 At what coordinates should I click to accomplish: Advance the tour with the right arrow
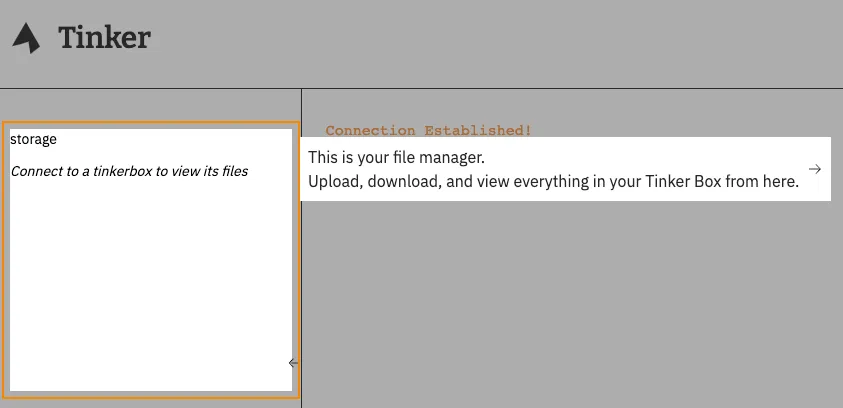[815, 169]
